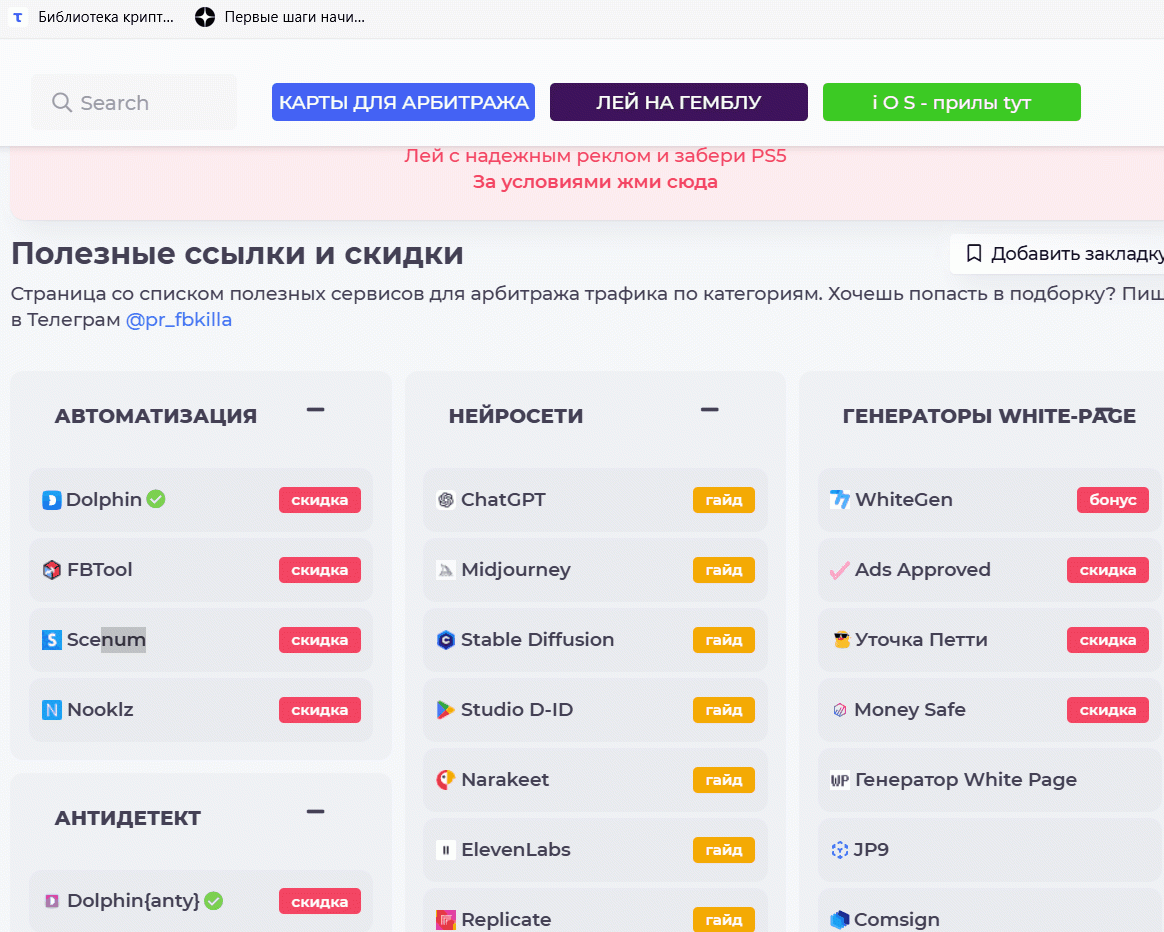The image size is (1164, 932).
Task: Collapse the АНТИДЕТЕКТ section
Action: click(x=315, y=812)
